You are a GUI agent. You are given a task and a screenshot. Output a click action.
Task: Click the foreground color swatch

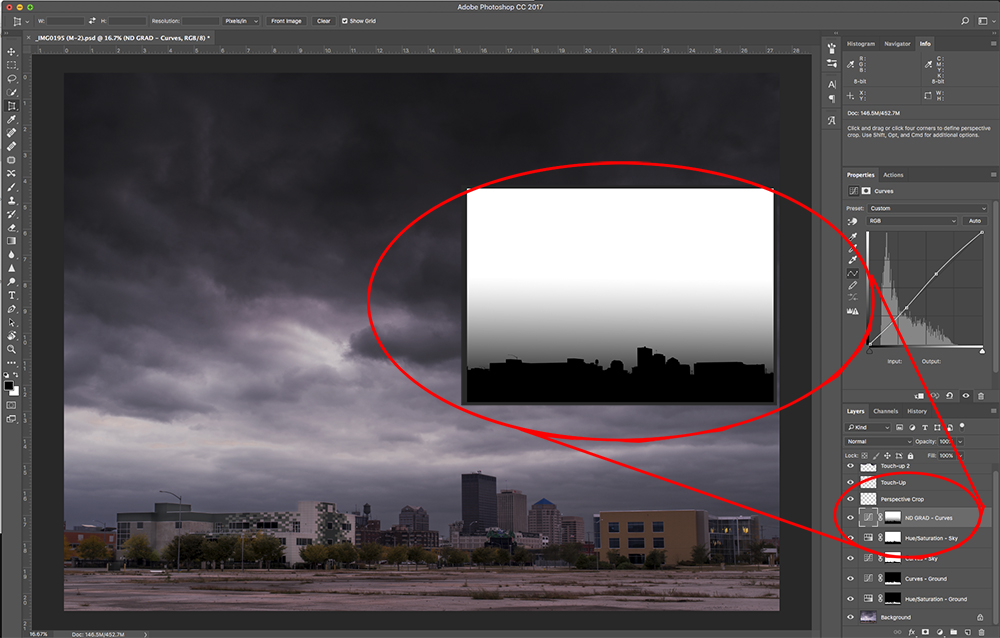pos(9,386)
